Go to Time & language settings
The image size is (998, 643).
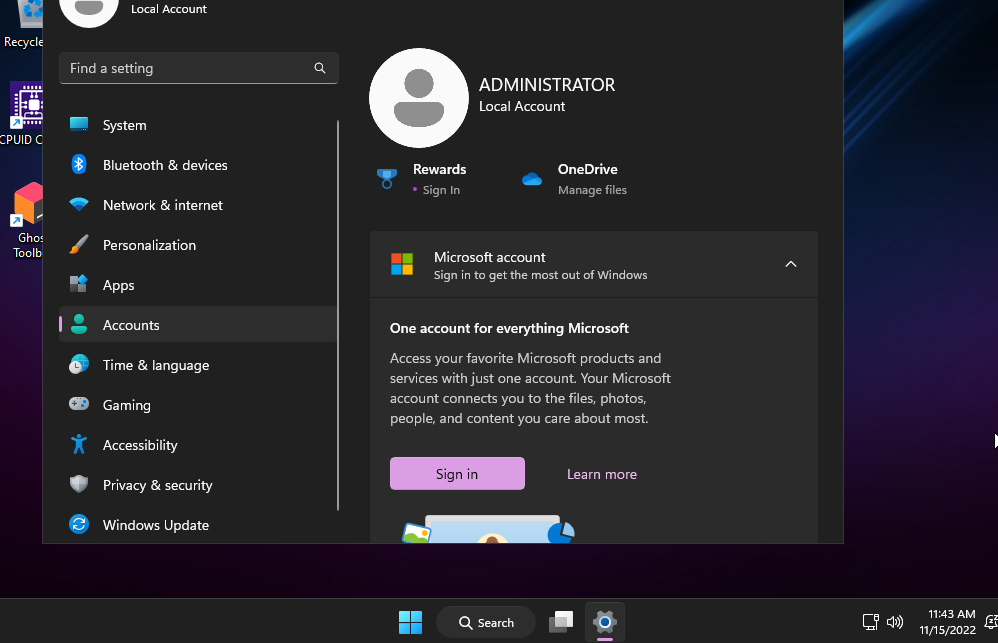click(155, 365)
